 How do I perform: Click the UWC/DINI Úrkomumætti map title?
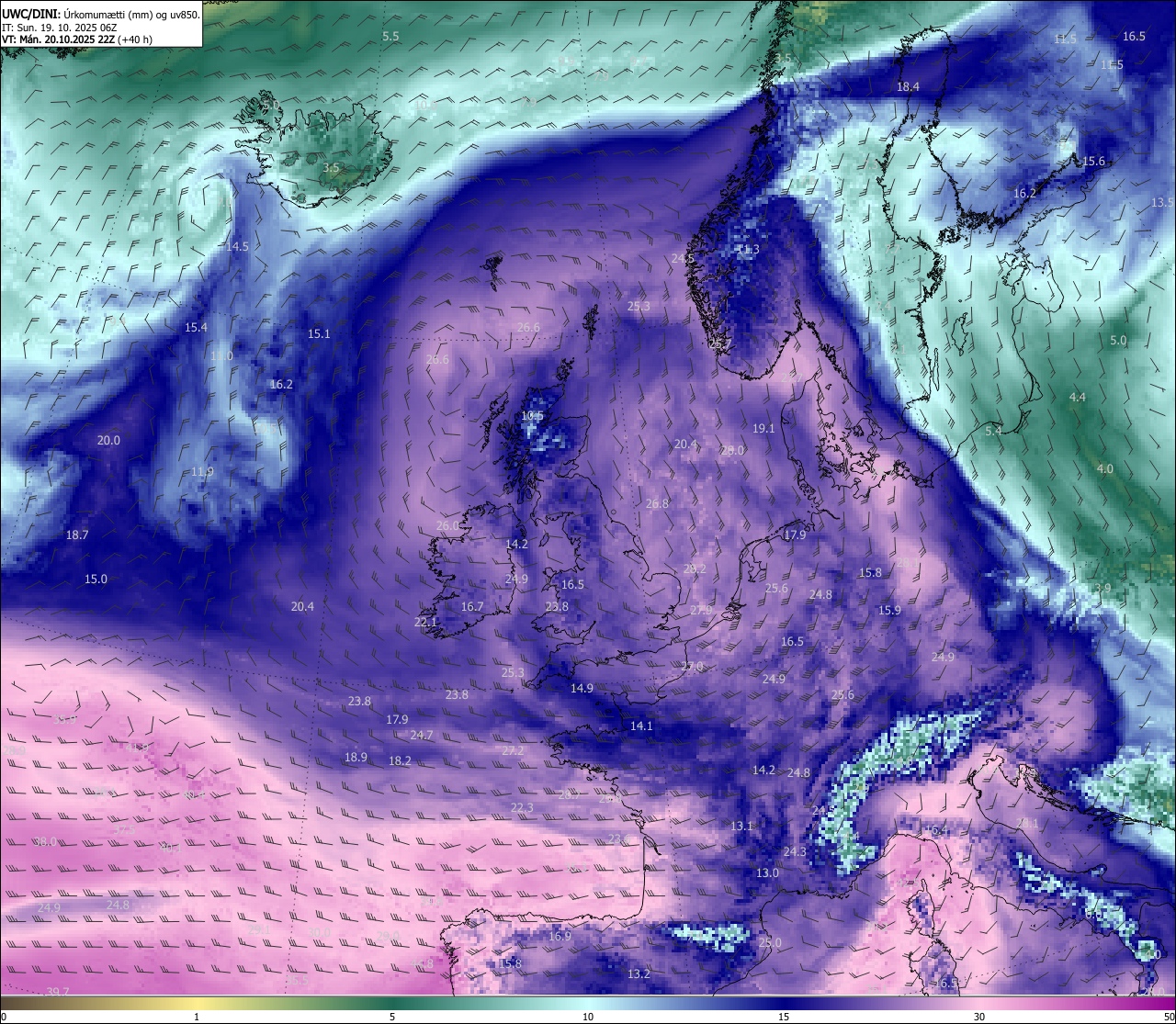(100, 14)
